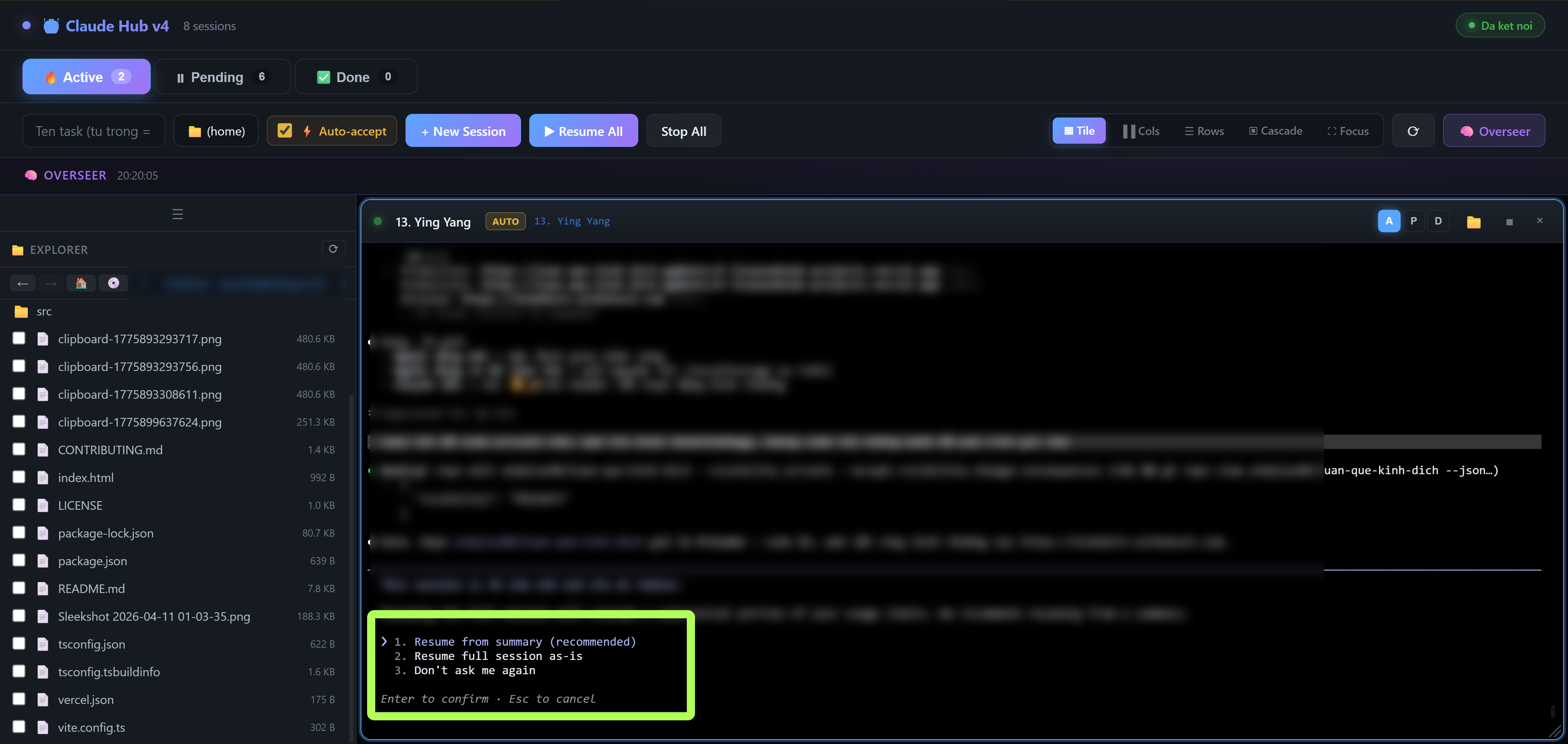Image resolution: width=1568 pixels, height=744 pixels.
Task: Switch to the Done tab
Action: coord(356,77)
